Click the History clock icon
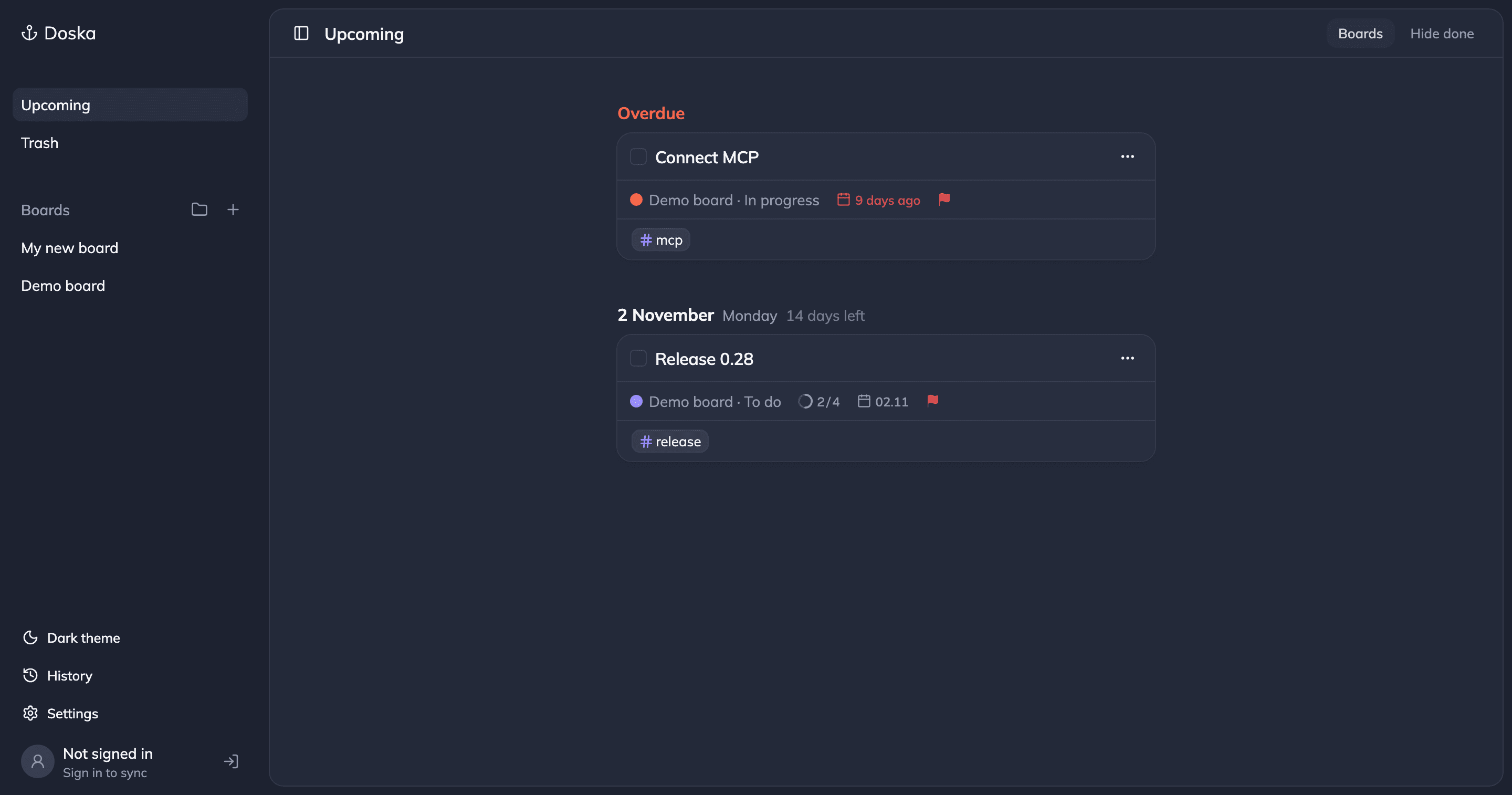 (30, 675)
